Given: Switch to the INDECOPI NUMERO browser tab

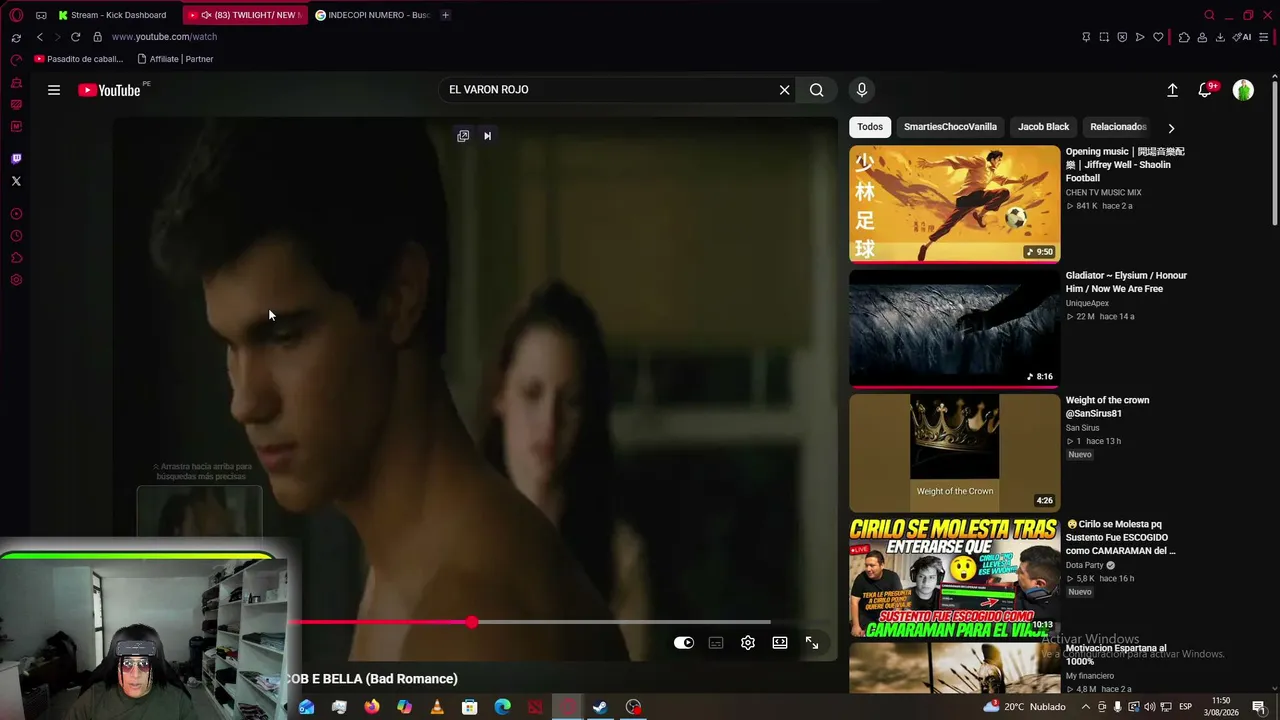Looking at the screenshot, I should pos(372,15).
